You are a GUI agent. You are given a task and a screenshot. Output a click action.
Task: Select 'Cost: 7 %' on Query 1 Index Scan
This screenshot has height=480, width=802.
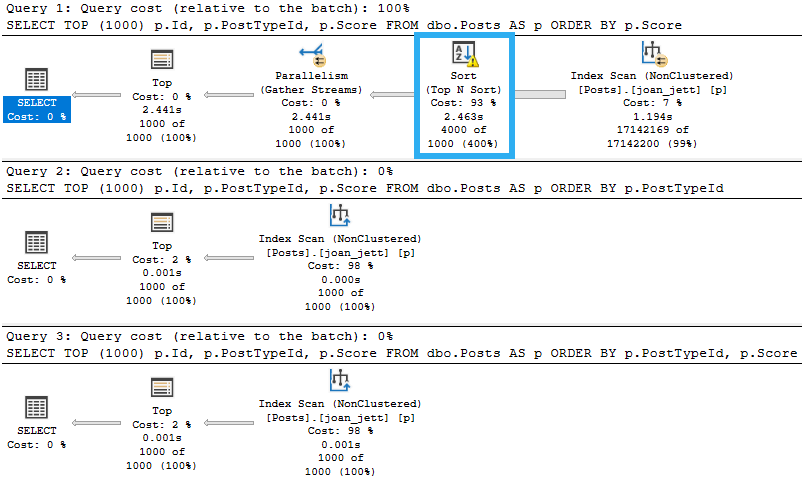point(653,103)
